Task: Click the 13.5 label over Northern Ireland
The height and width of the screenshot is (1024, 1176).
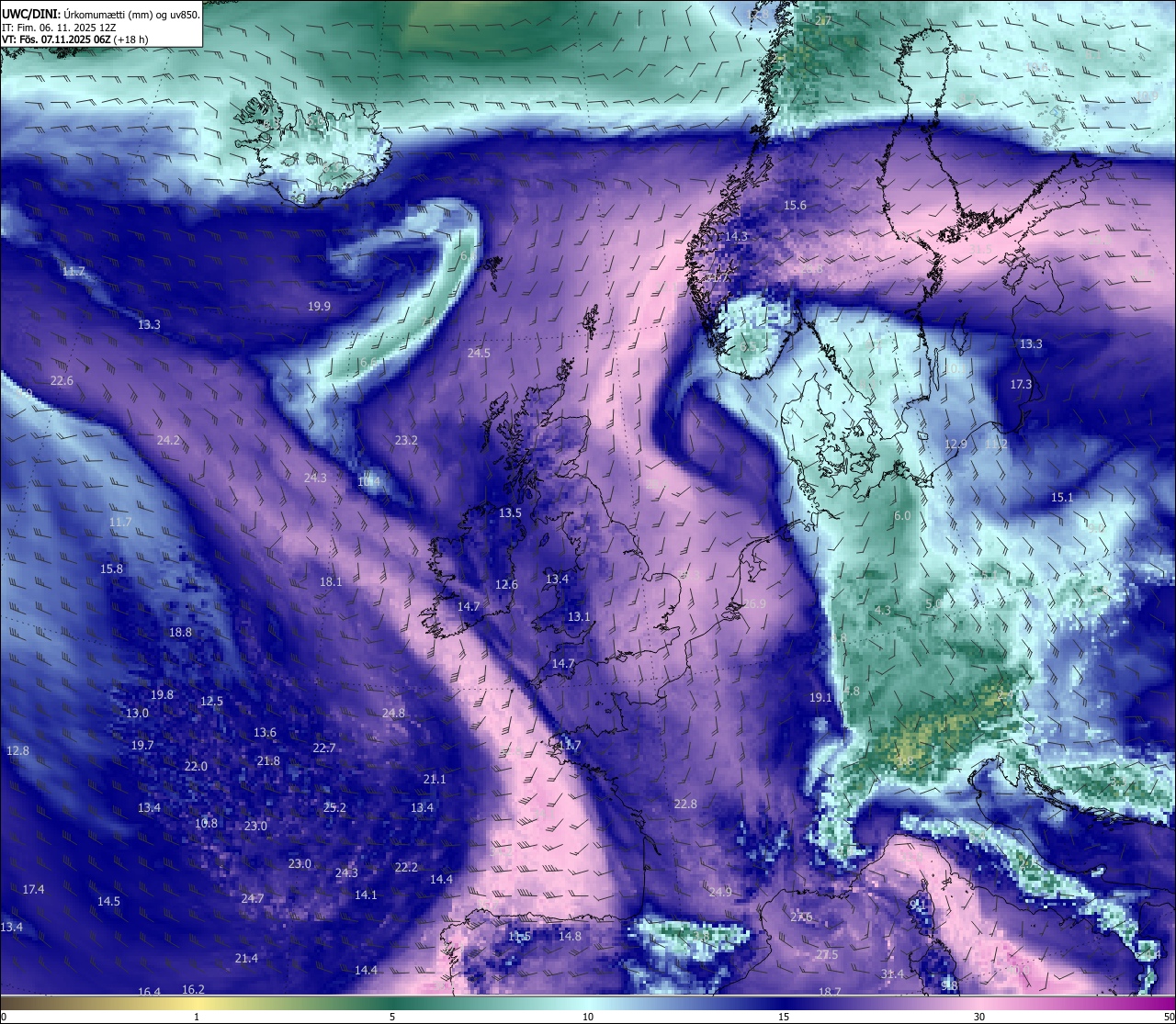Action: pyautogui.click(x=510, y=513)
